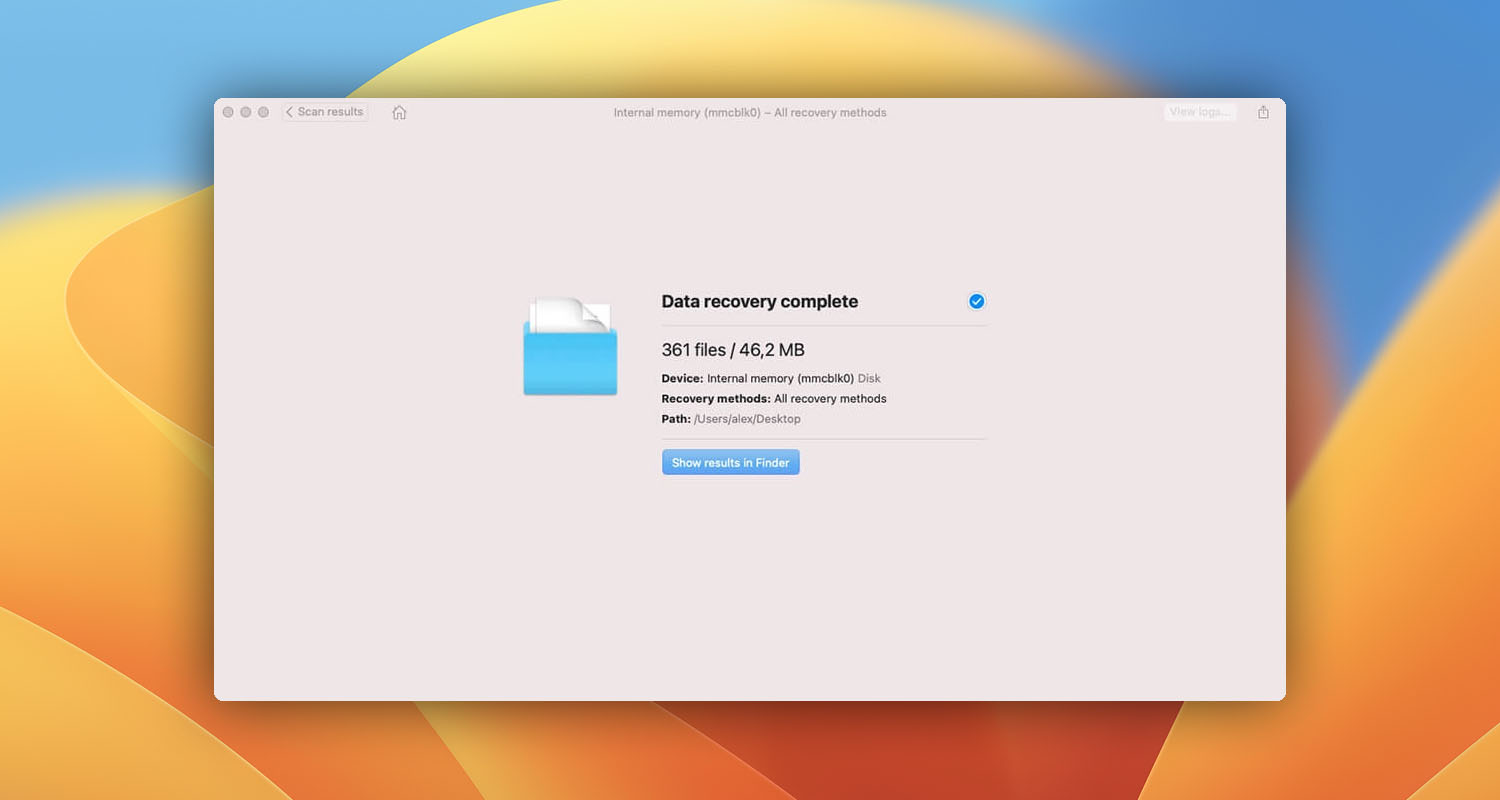Select the Data recovery complete heading

coord(760,301)
